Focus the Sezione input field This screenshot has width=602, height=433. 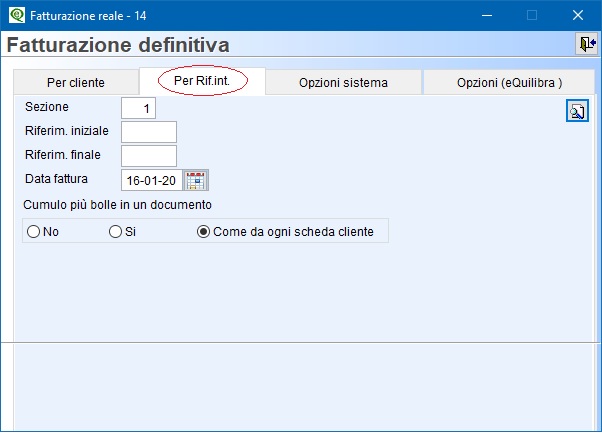[138, 108]
